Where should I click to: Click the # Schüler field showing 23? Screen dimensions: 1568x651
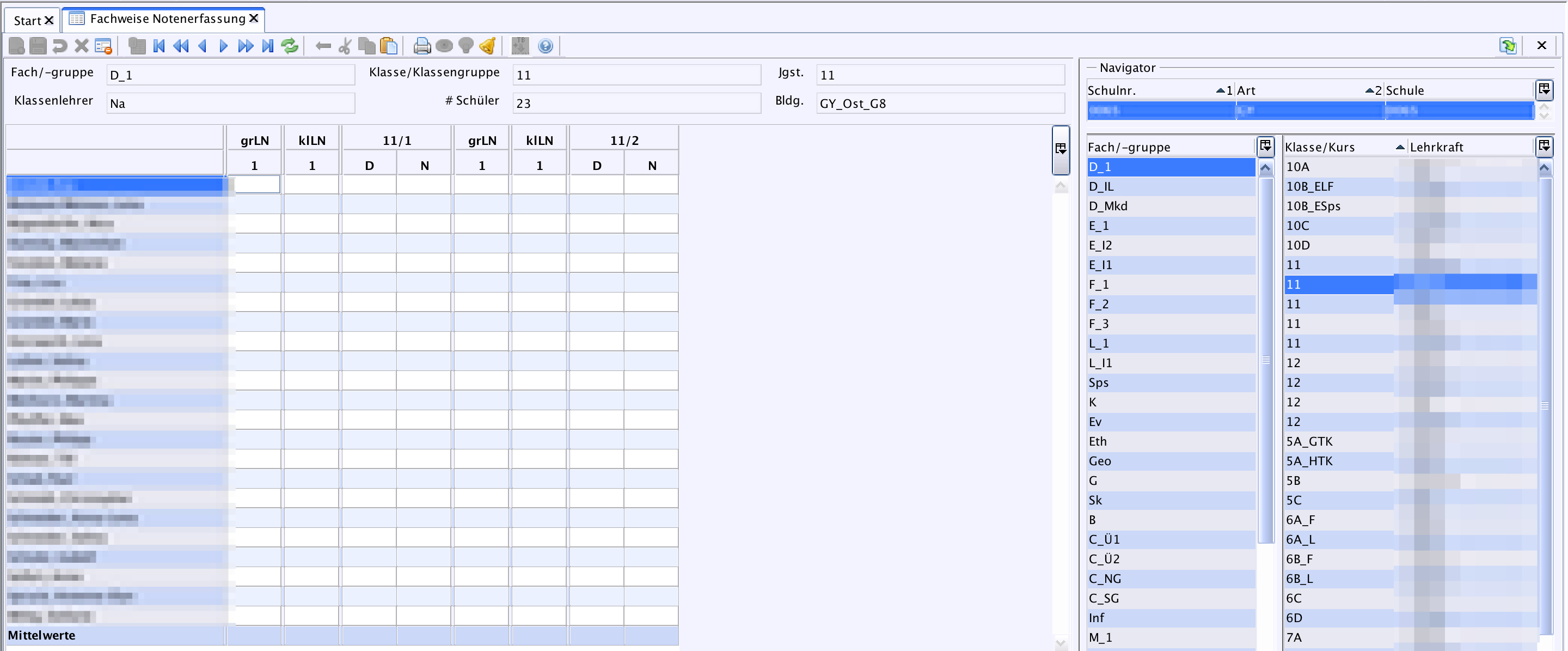tap(636, 103)
